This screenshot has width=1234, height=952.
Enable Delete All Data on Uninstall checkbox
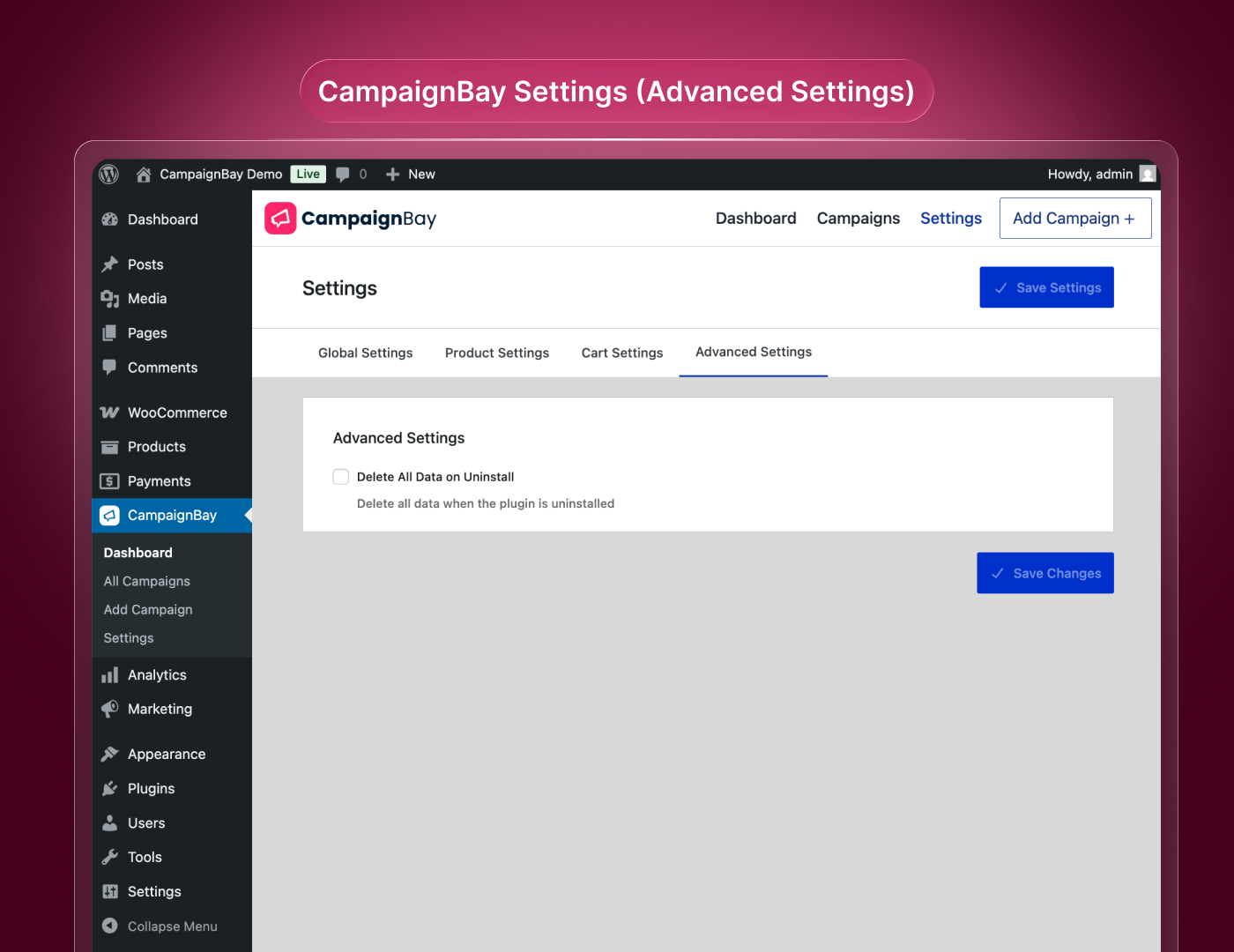[x=341, y=477]
